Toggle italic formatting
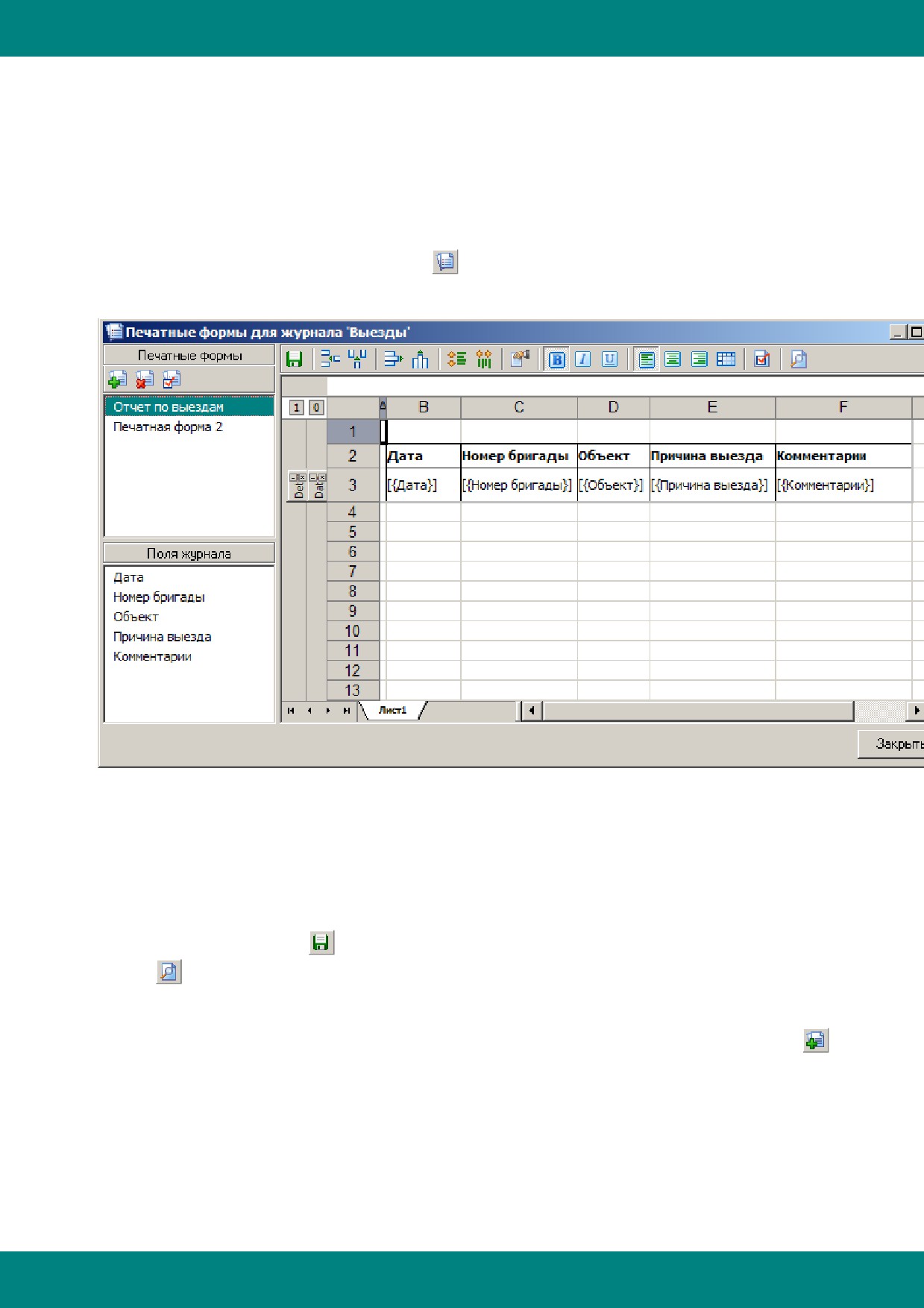The width and height of the screenshot is (924, 1308). (x=583, y=359)
